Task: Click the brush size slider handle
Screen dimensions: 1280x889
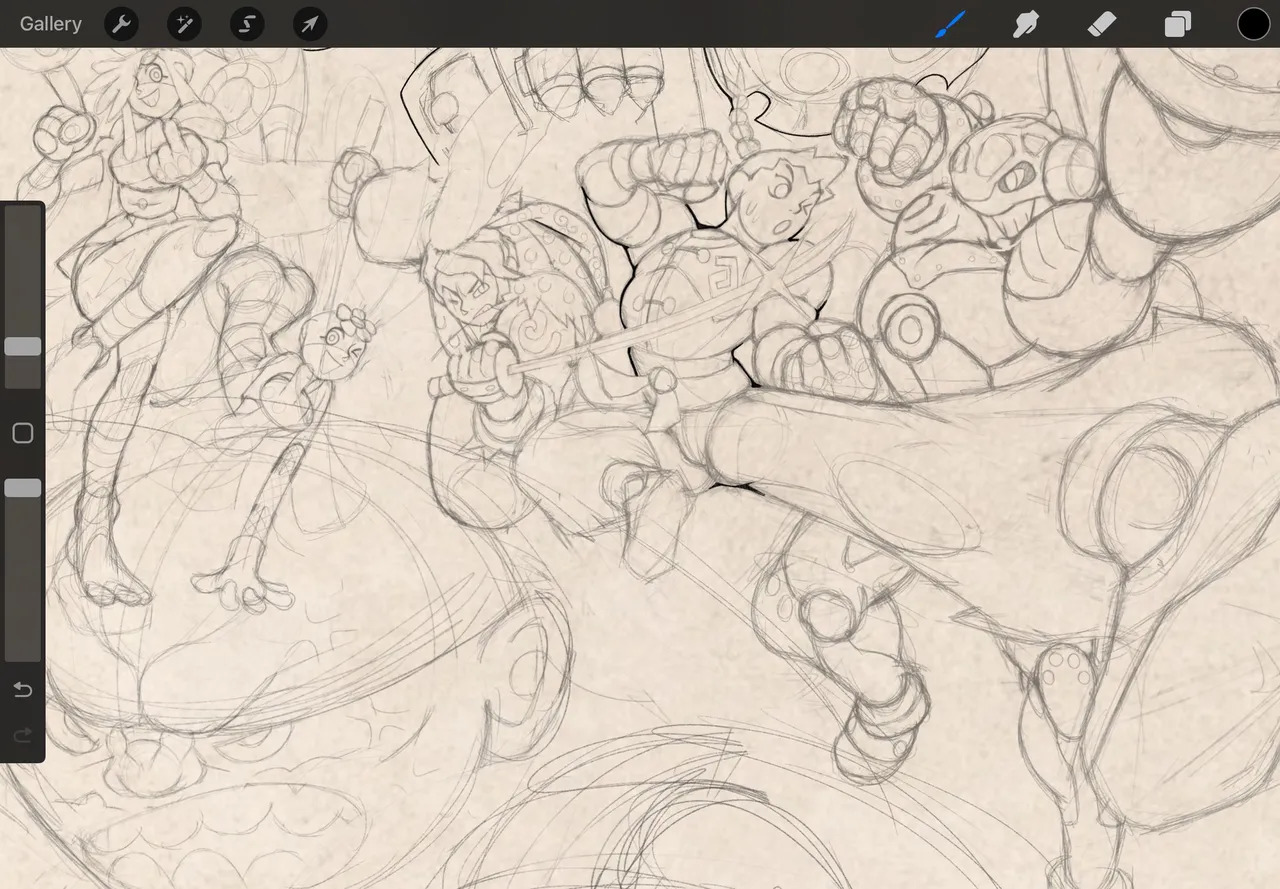Action: pos(22,347)
